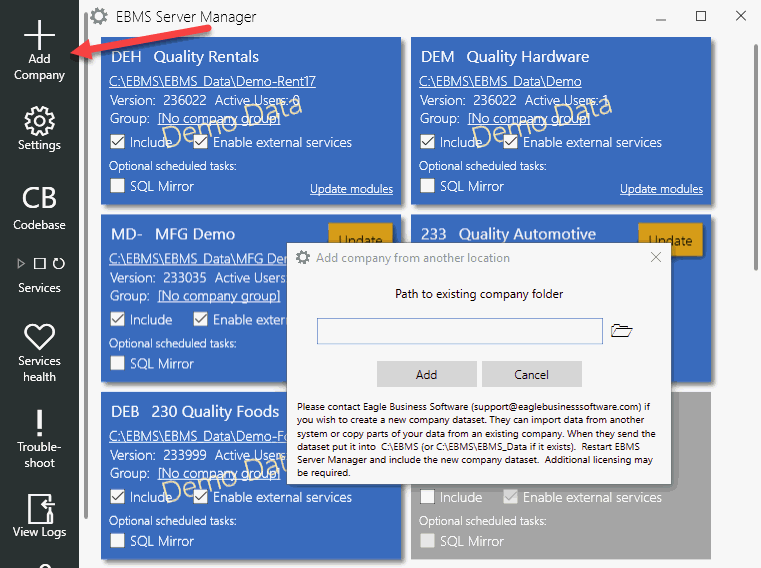Click the sidebar vertical scrollbar
Screen dimensions: 761x568
(86, 265)
